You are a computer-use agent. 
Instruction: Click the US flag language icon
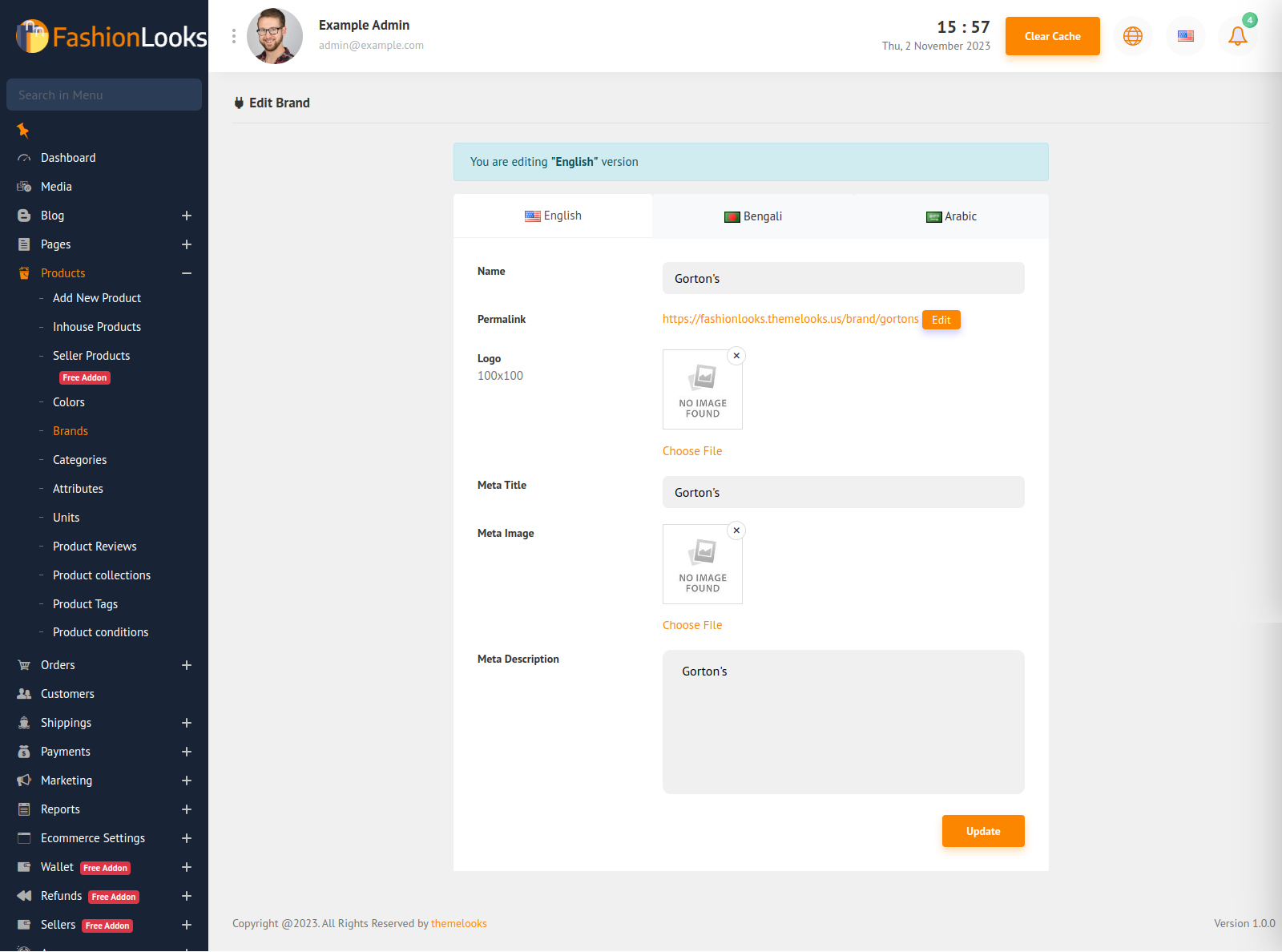1185,36
